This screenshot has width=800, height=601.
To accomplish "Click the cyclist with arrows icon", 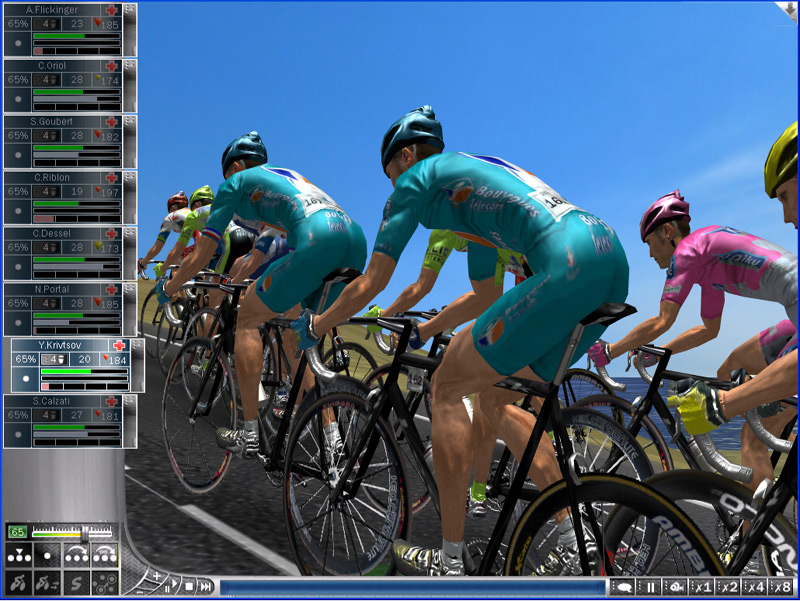I will (x=47, y=582).
